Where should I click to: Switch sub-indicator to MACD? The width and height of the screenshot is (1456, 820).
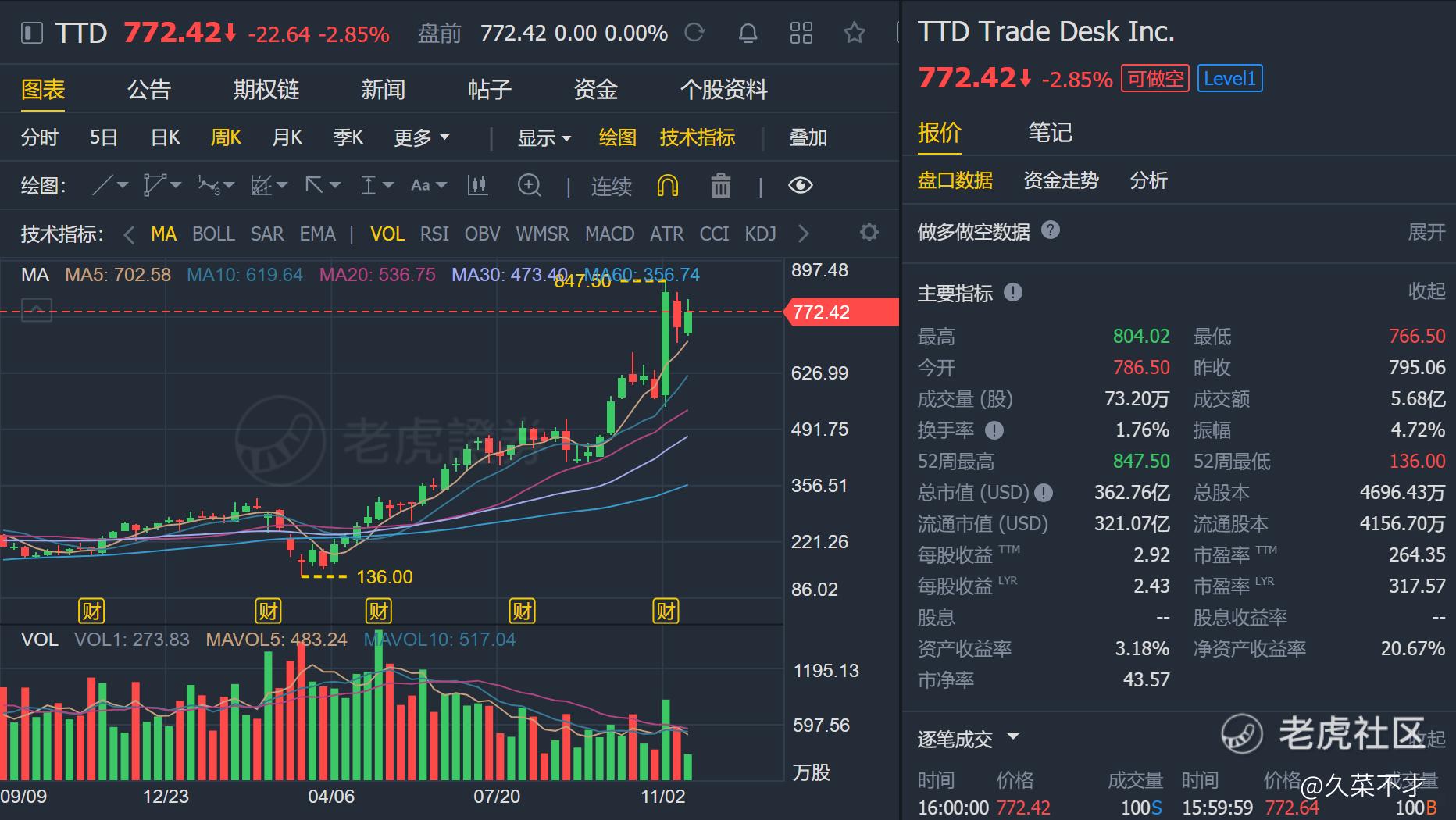click(x=609, y=234)
